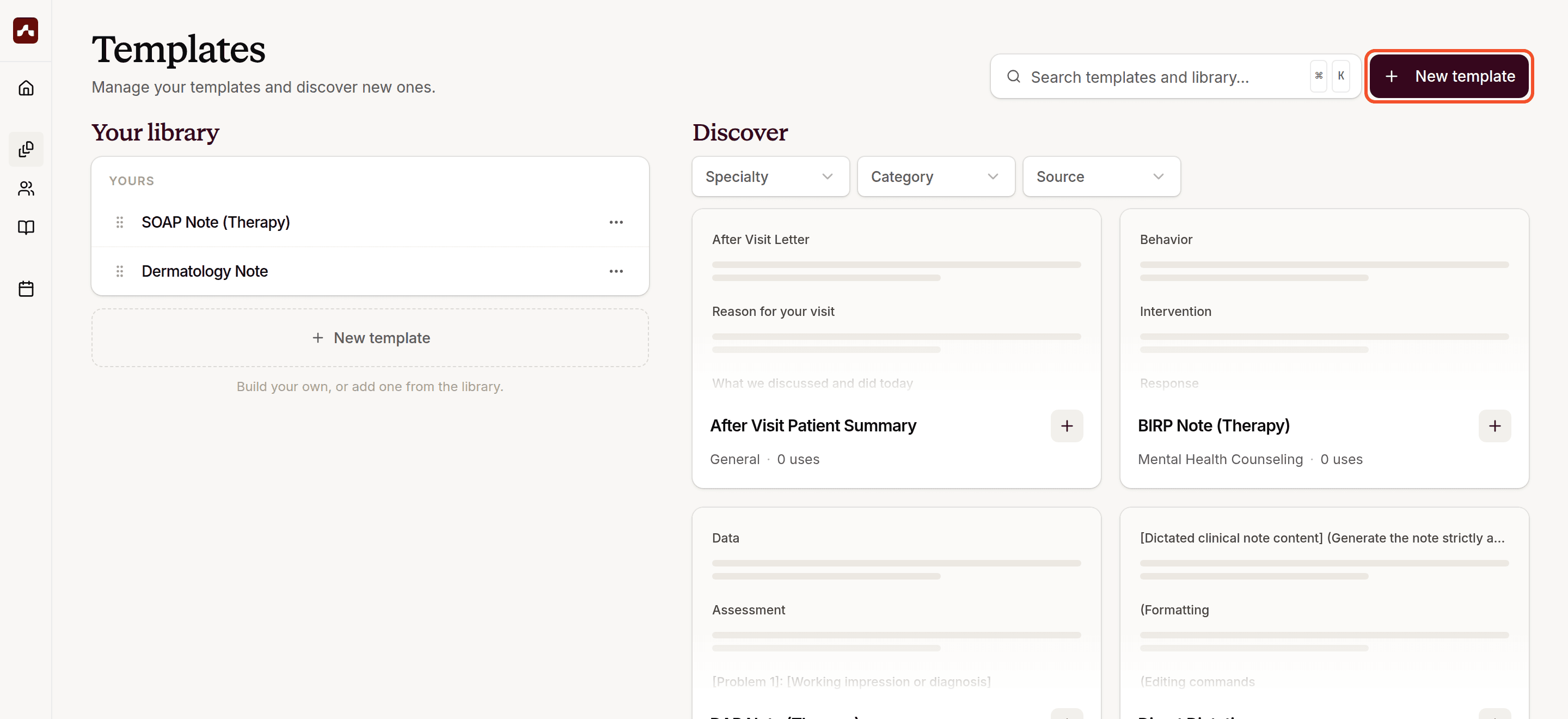The width and height of the screenshot is (1568, 719).
Task: Open the Patients icon in the sidebar
Action: [x=26, y=188]
